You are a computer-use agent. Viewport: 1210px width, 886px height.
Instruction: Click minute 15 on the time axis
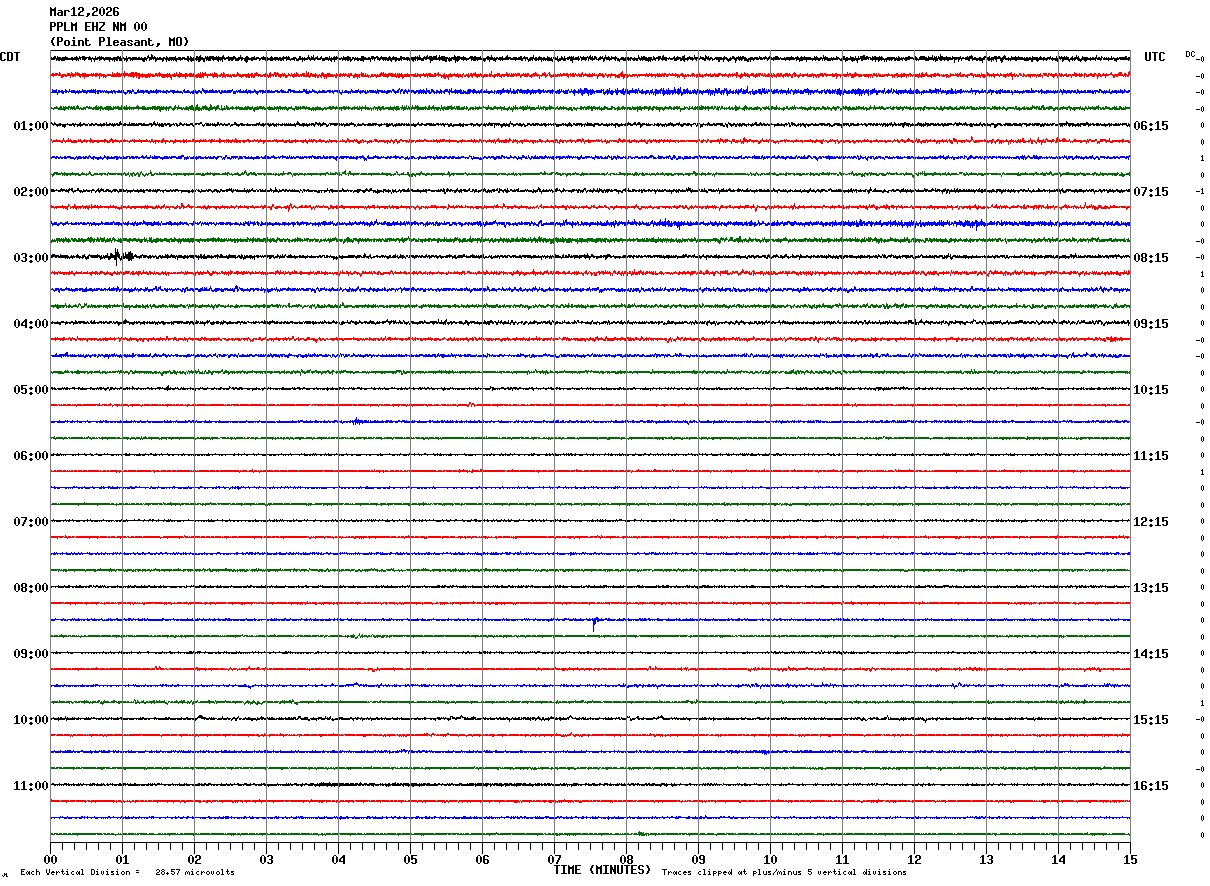click(1129, 859)
